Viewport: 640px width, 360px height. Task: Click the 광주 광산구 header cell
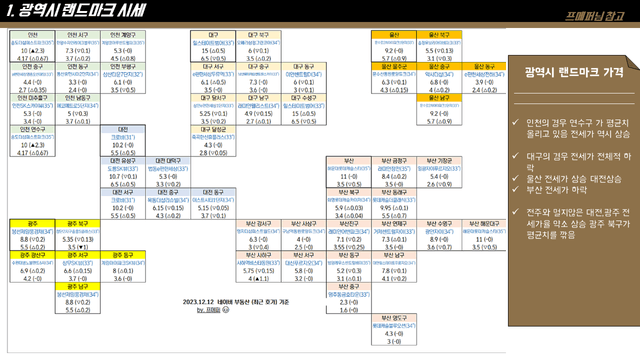click(x=33, y=255)
